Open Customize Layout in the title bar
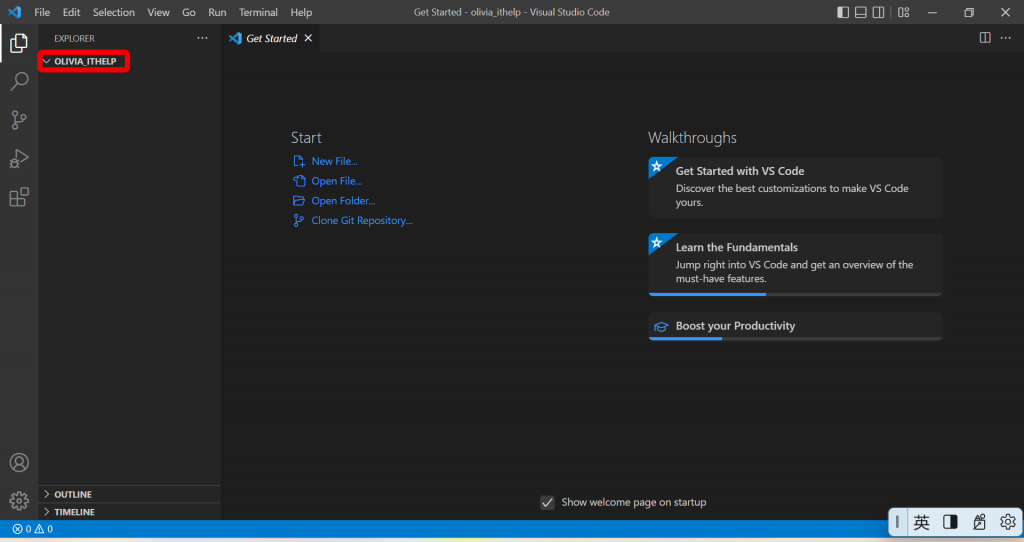Screen dimensions: 1024x542 904,12
